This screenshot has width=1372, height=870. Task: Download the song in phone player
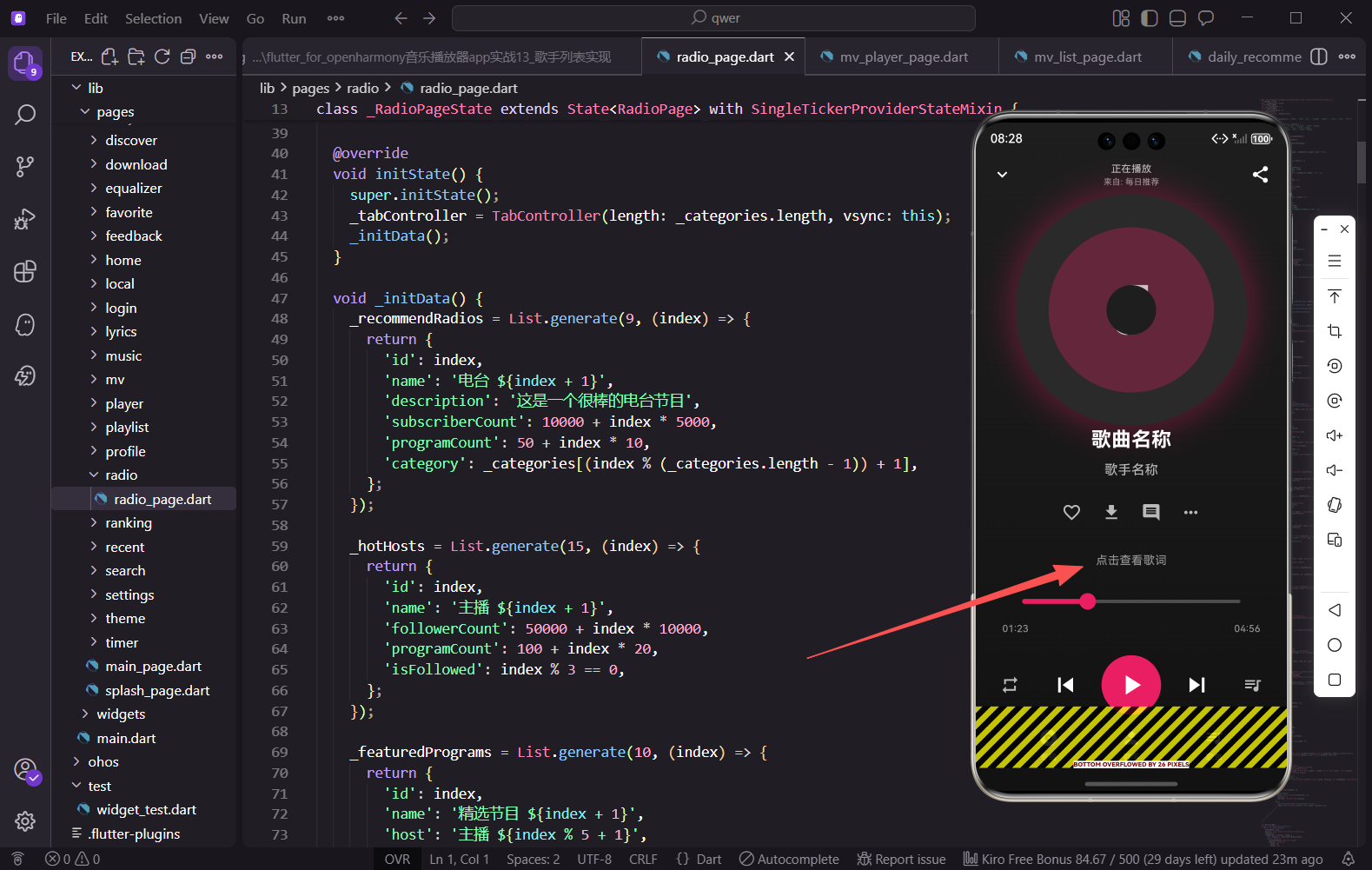point(1111,512)
